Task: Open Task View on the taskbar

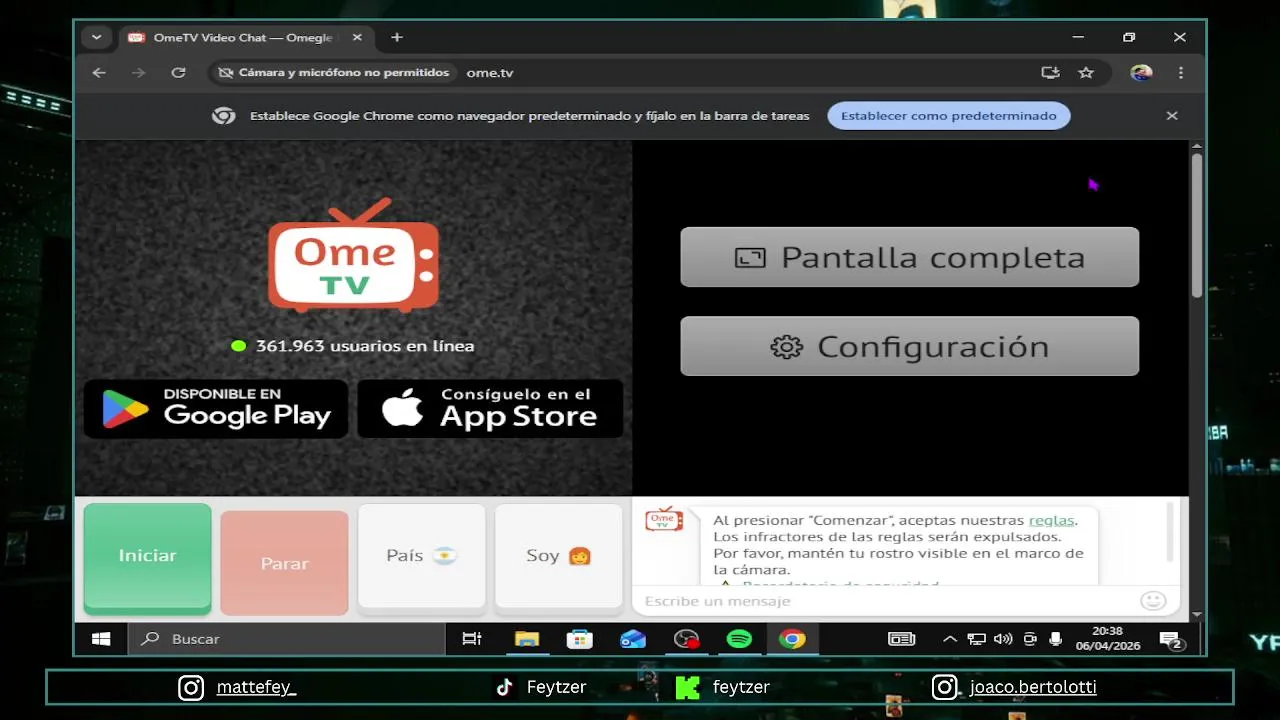Action: [472, 639]
